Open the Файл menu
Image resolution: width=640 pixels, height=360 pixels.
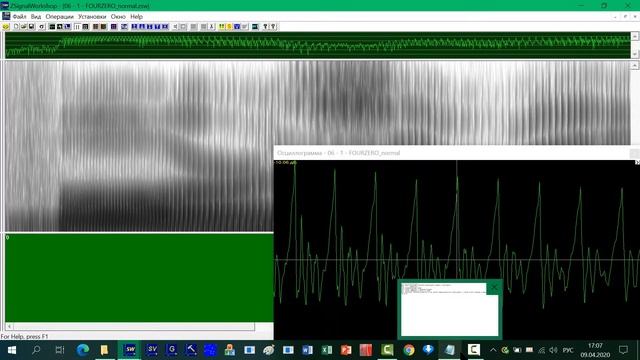(x=19, y=17)
